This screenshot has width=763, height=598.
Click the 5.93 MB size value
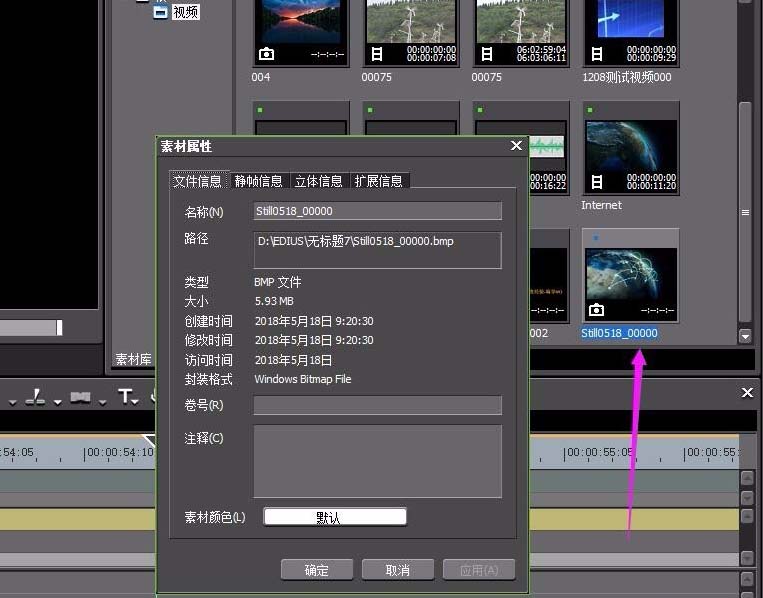click(274, 301)
